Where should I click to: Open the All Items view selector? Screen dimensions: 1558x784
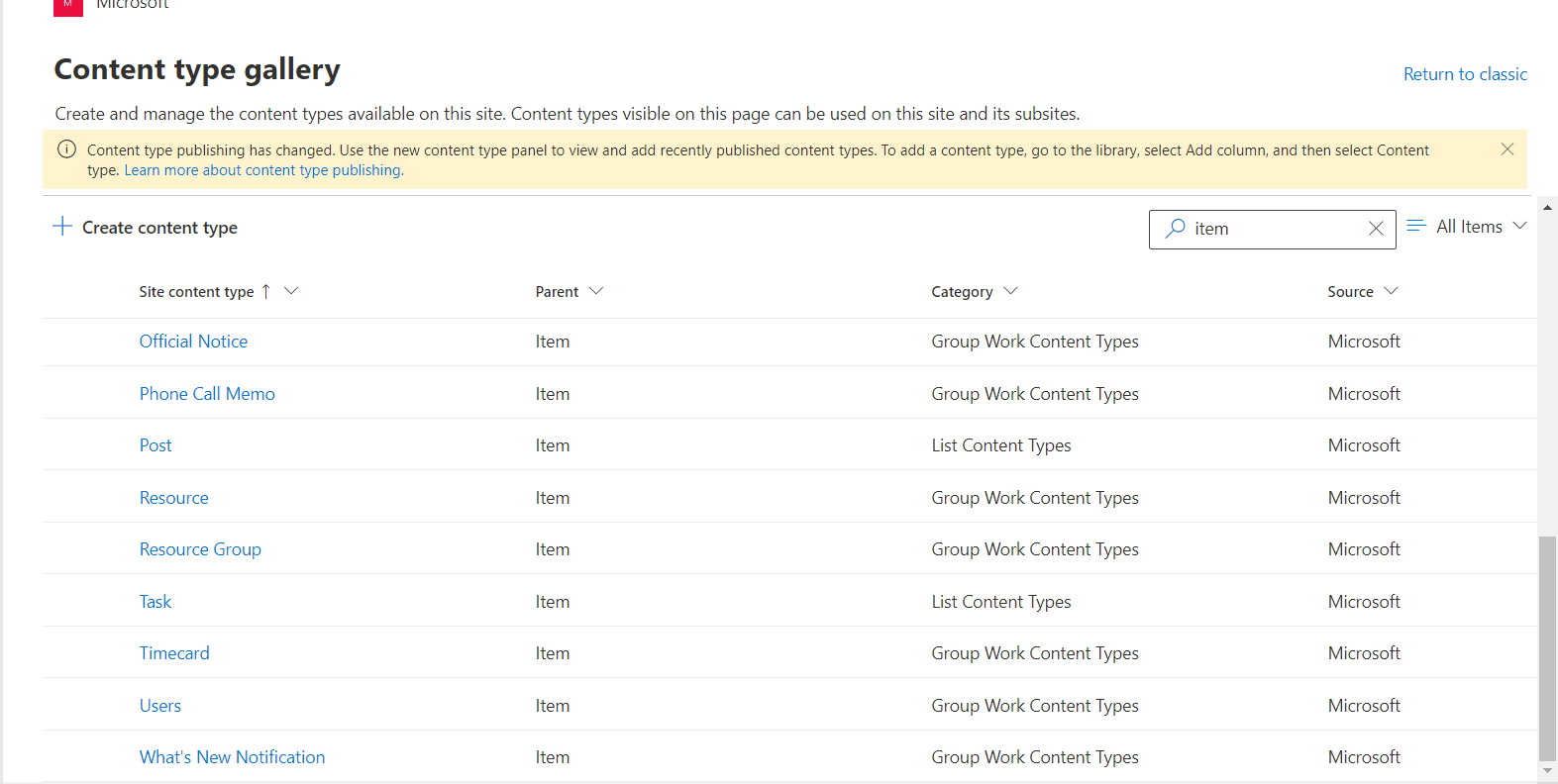tap(1470, 227)
